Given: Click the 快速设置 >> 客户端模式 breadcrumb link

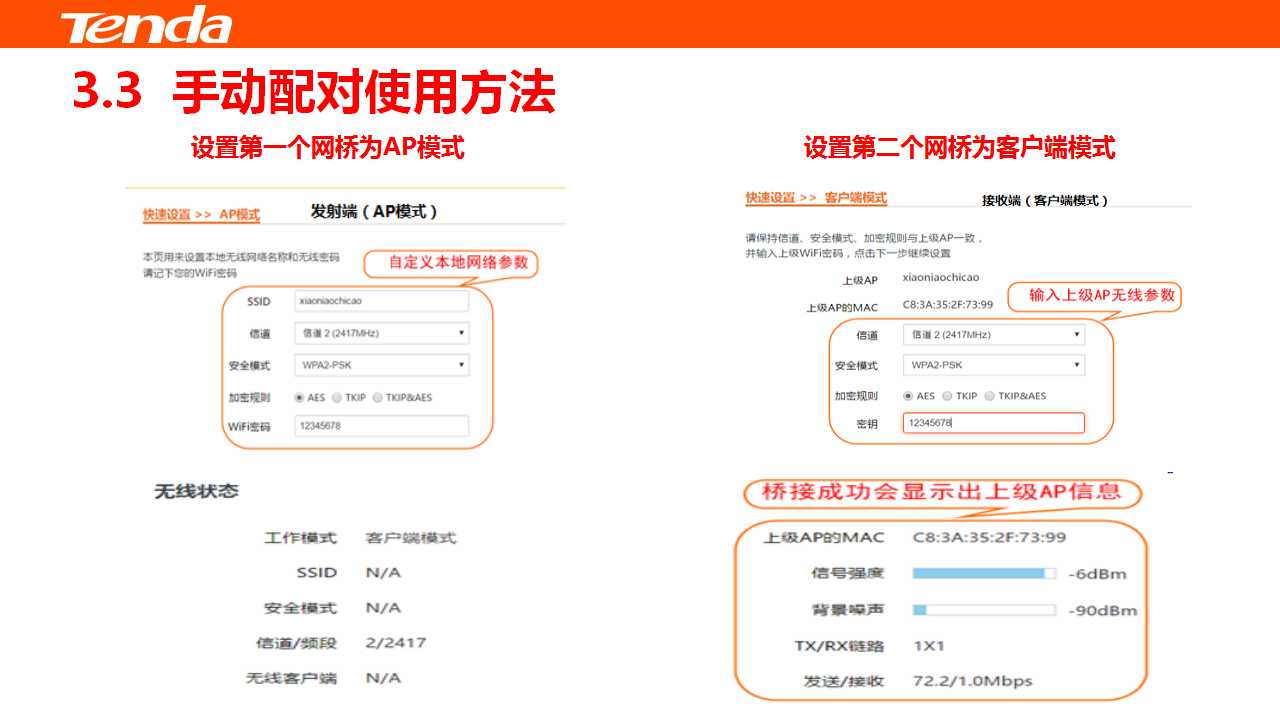Looking at the screenshot, I should tap(816, 198).
